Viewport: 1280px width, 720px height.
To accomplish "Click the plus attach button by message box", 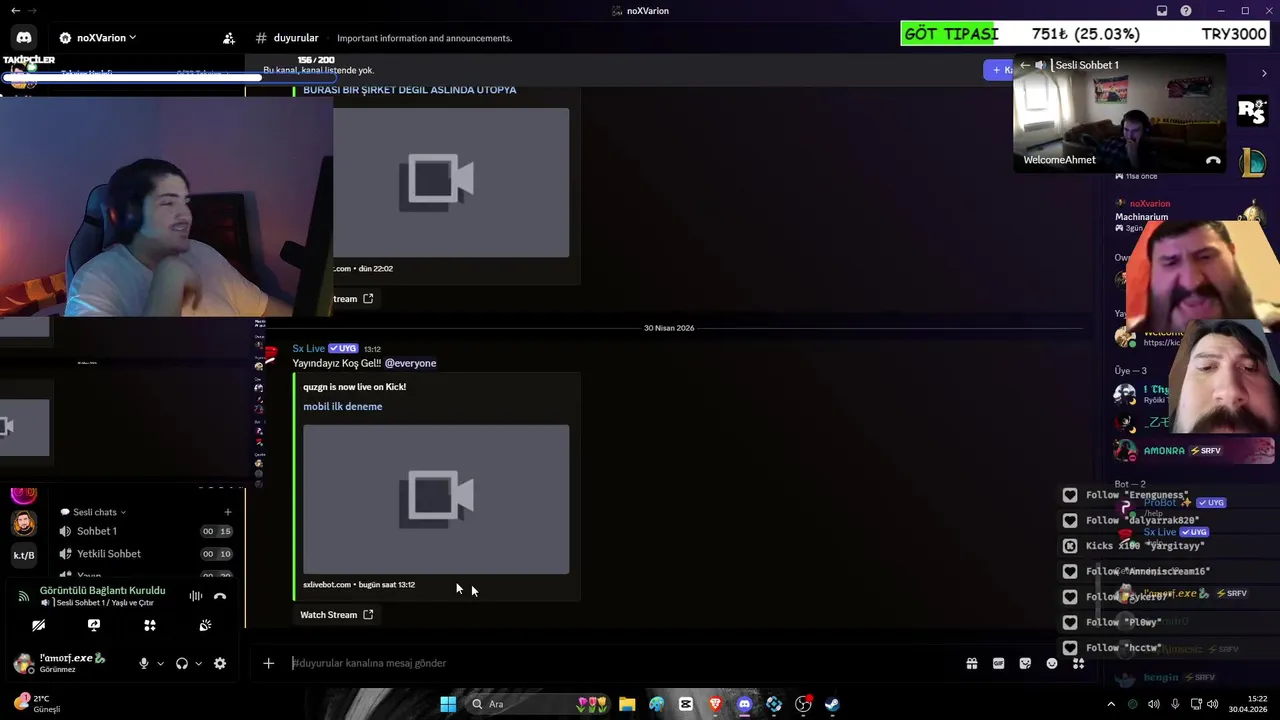I will [x=268, y=663].
